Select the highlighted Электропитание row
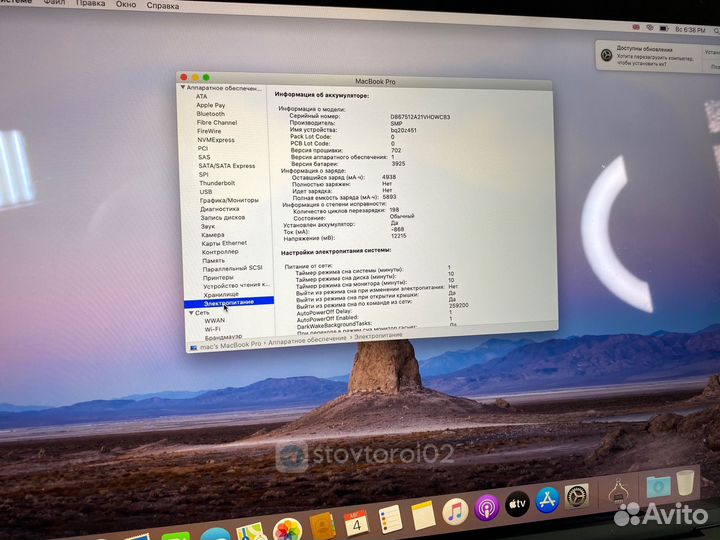The width and height of the screenshot is (720, 540). (229, 302)
